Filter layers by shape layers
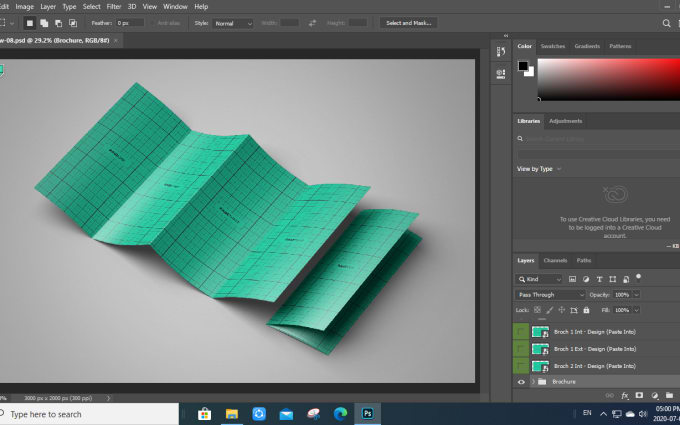Viewport: 680px width, 425px height. pos(612,279)
